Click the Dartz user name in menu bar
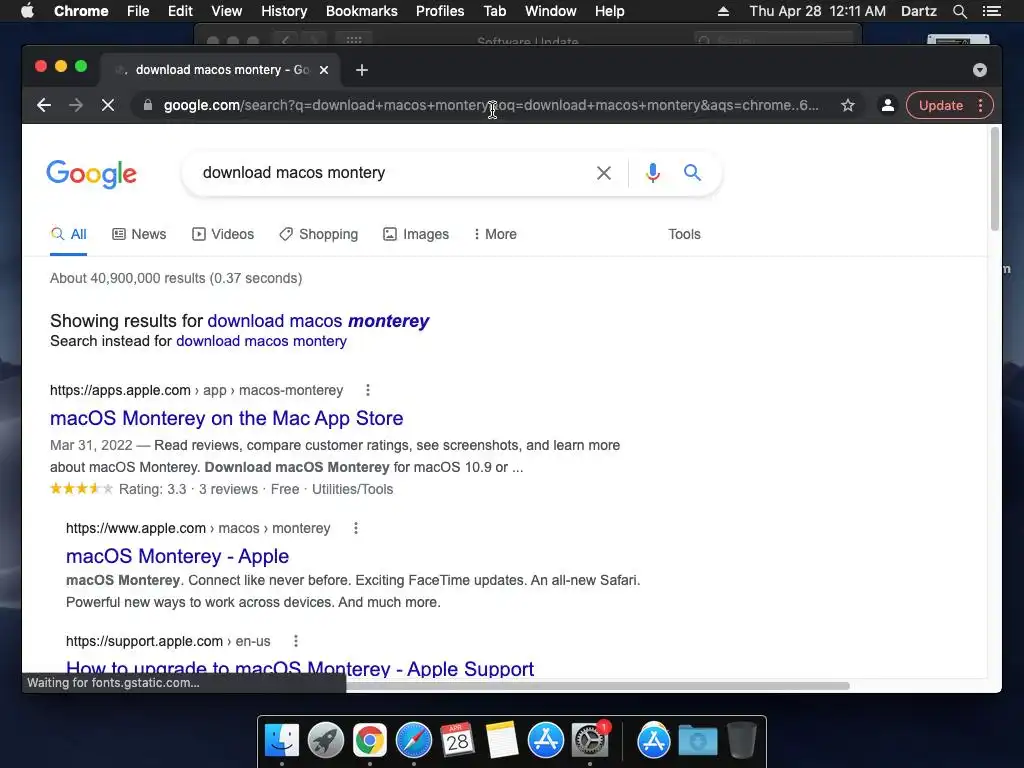 tap(919, 11)
